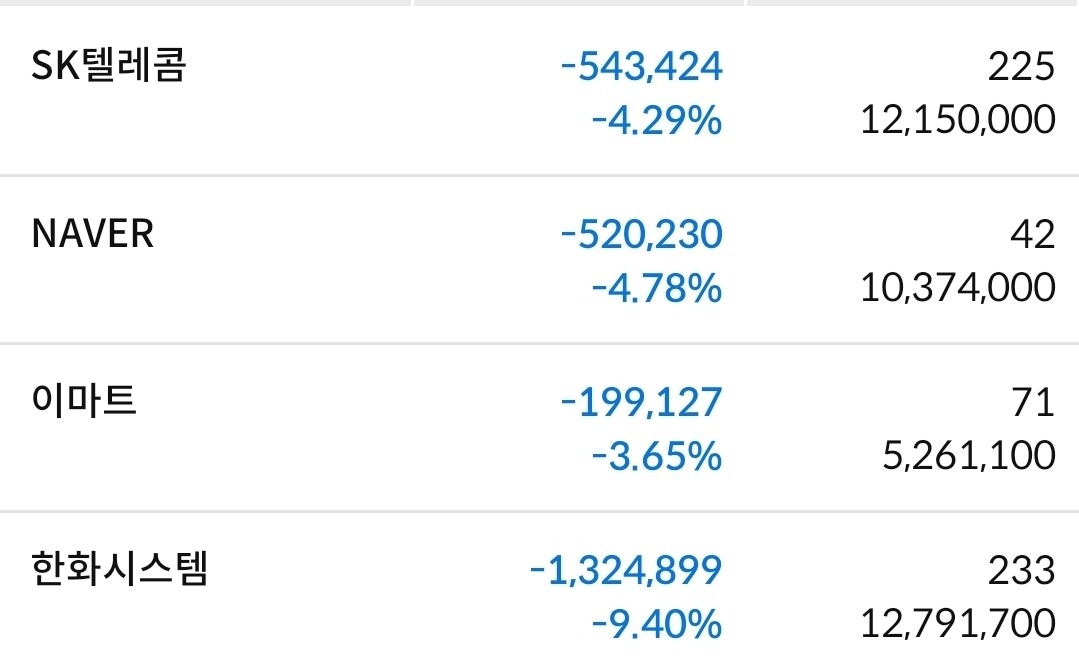Click 한화시스템 return rate -9.40%
Image resolution: width=1079 pixels, height=670 pixels.
(x=656, y=624)
